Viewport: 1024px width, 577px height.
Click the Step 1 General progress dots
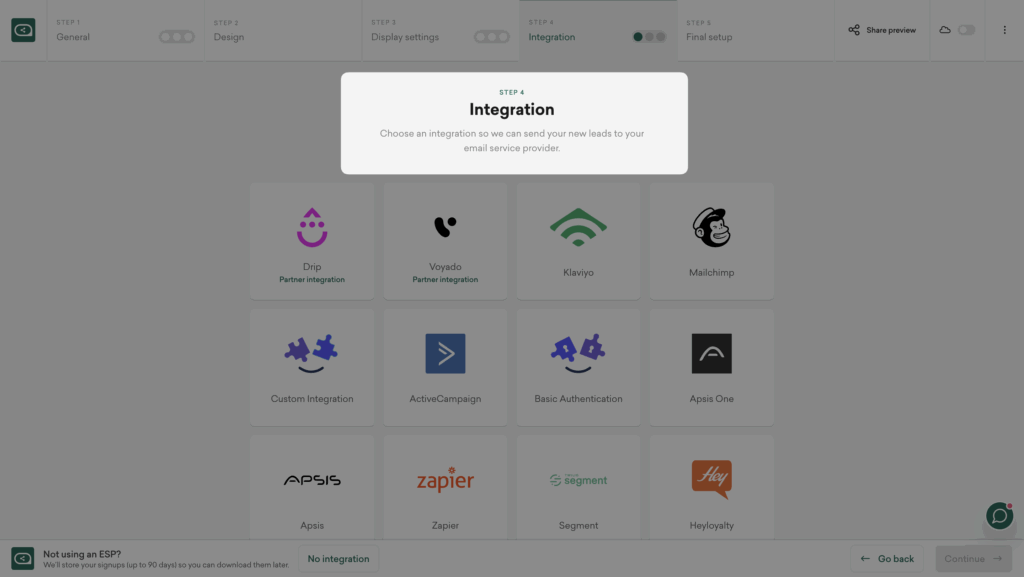(176, 37)
